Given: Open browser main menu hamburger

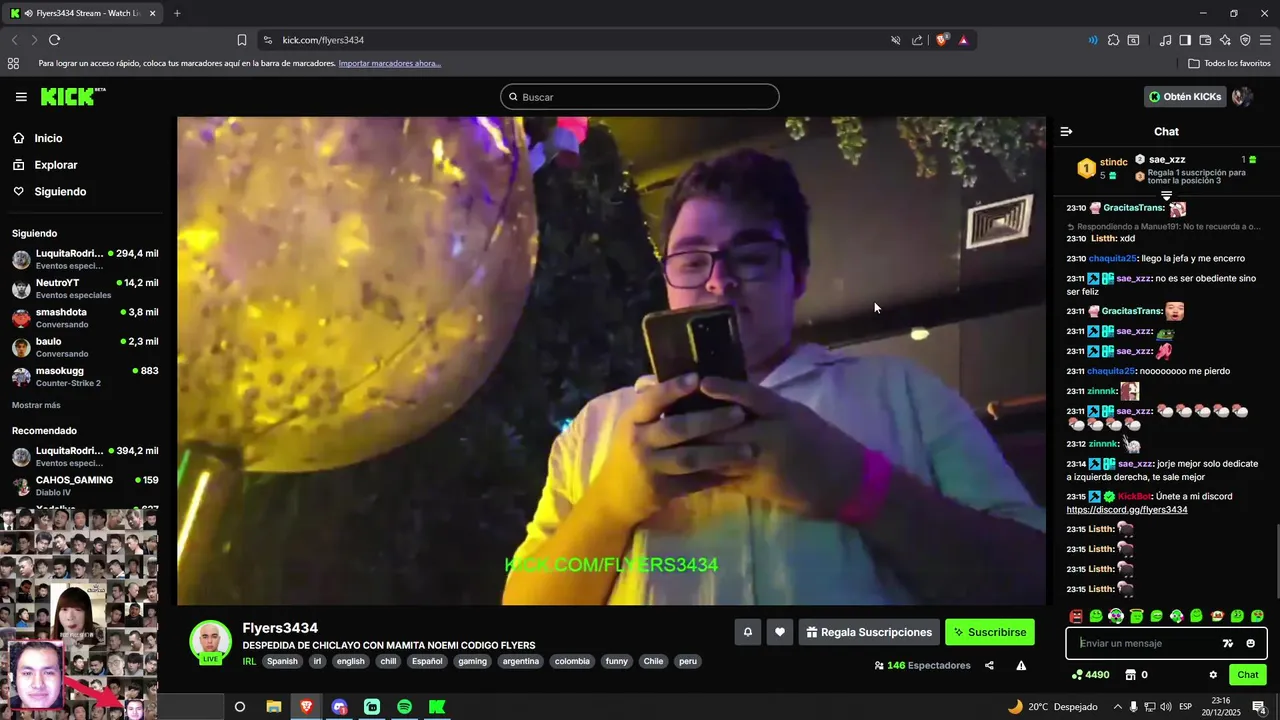Looking at the screenshot, I should tap(1266, 40).
